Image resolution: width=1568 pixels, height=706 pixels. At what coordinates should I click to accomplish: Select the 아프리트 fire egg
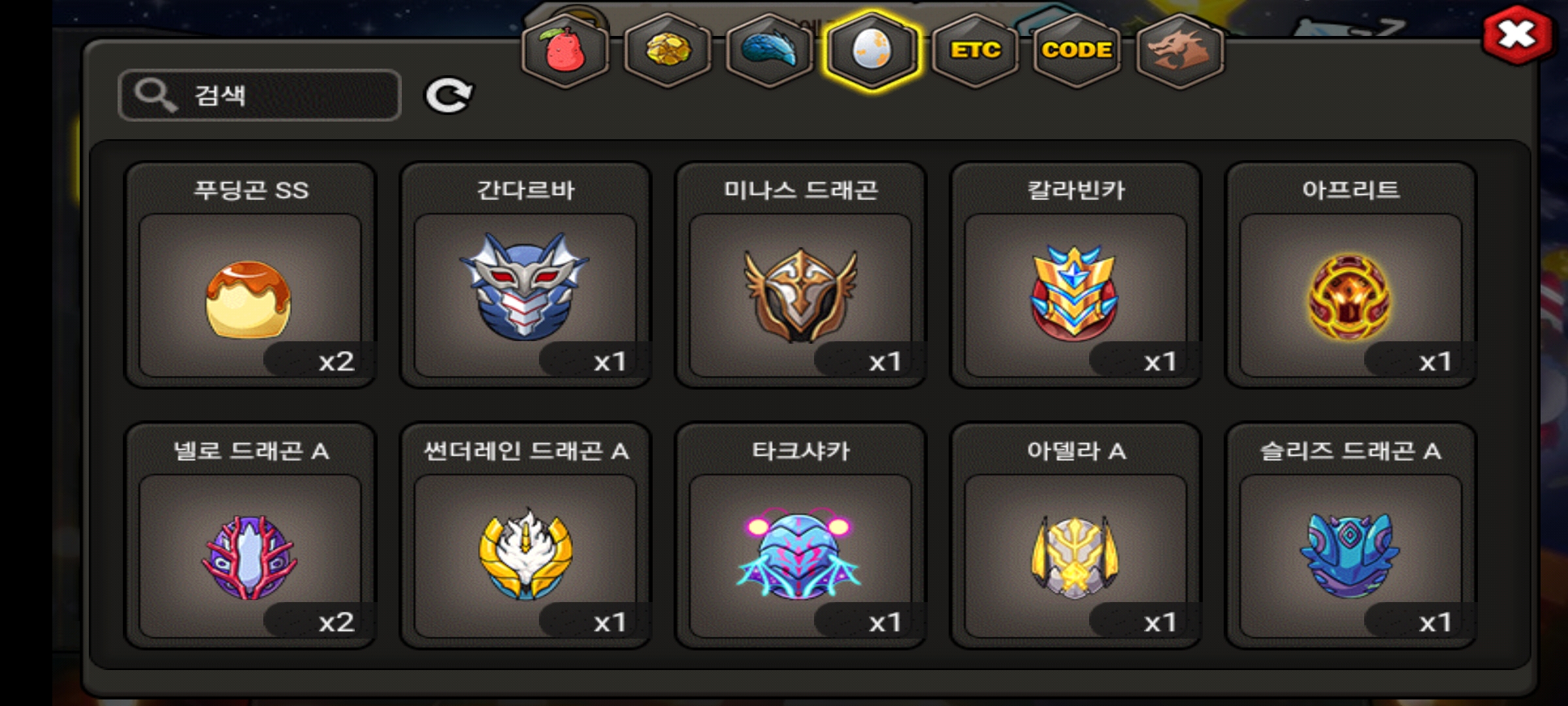coord(1350,275)
